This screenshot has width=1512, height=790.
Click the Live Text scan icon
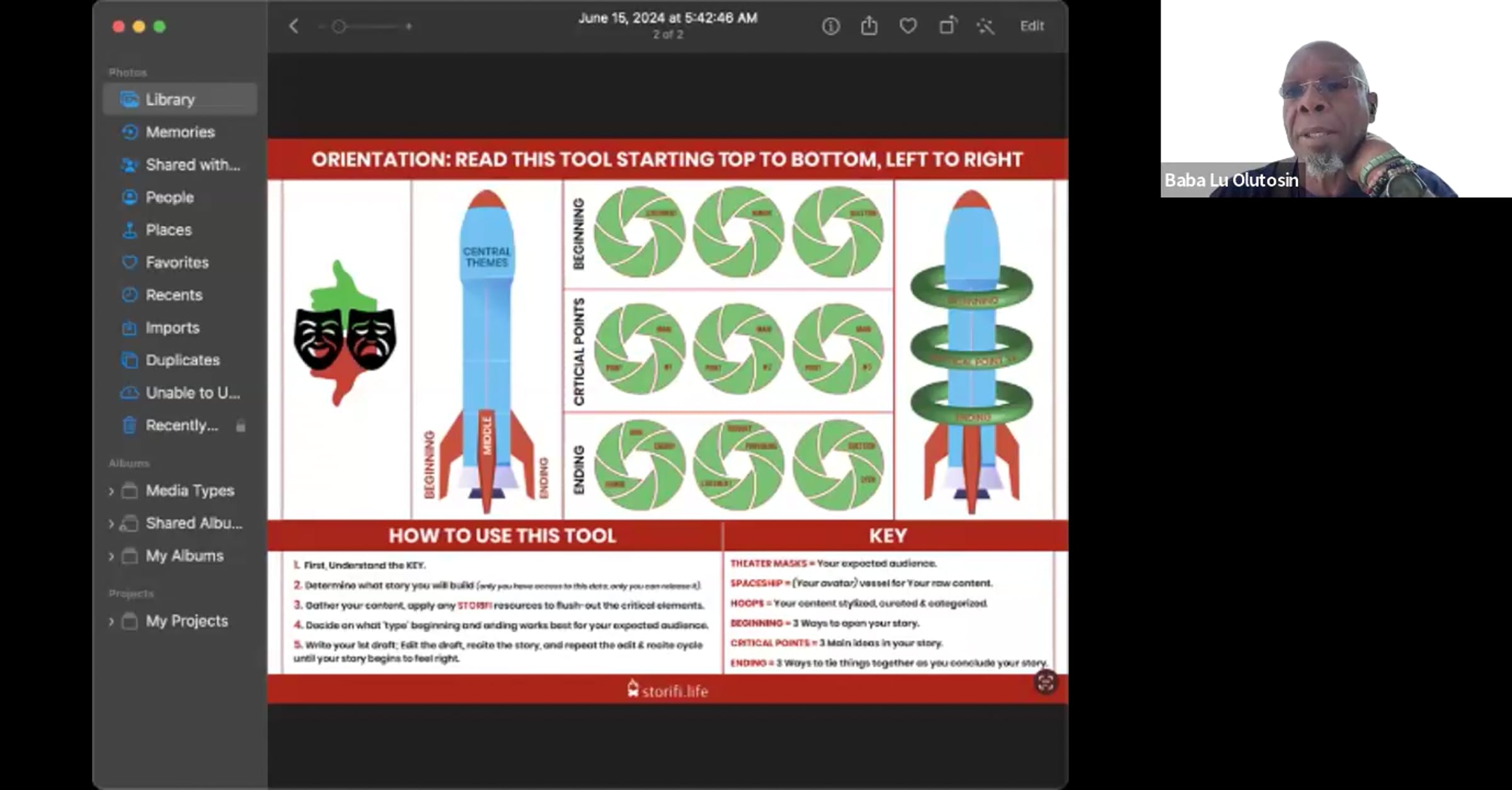[x=1045, y=682]
